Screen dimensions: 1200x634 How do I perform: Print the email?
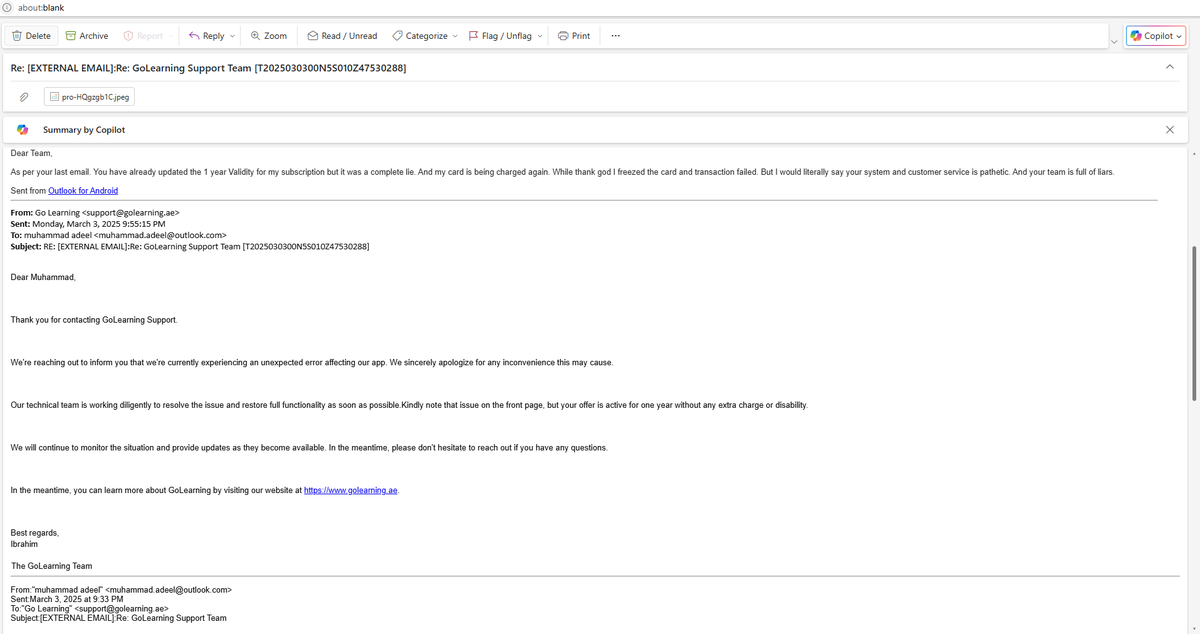point(574,36)
